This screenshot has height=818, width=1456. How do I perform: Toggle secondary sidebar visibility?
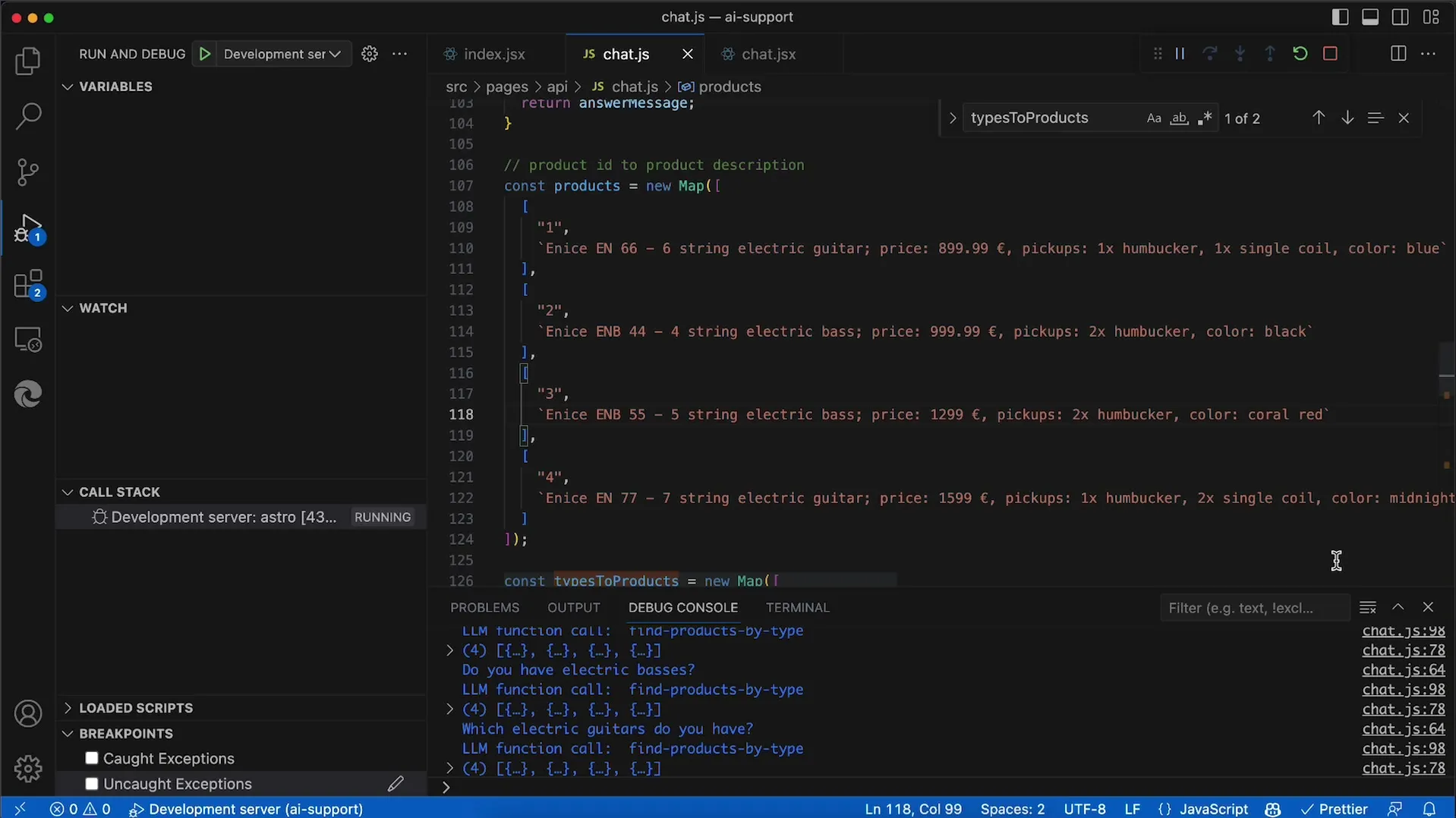point(1401,17)
